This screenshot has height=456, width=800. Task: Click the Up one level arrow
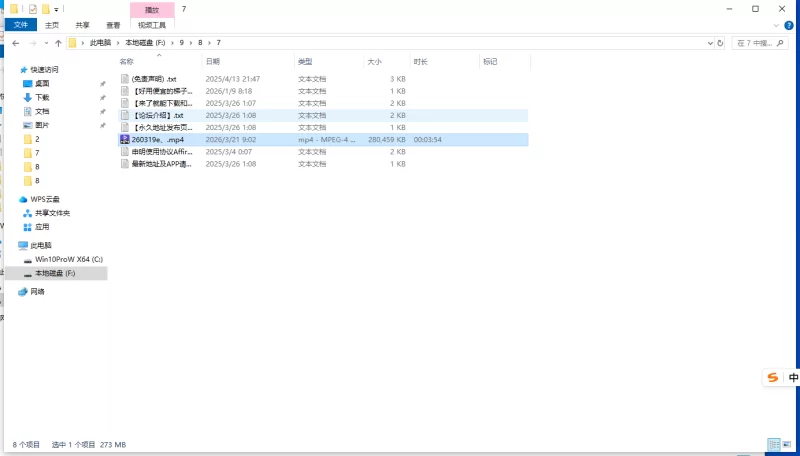coord(58,43)
